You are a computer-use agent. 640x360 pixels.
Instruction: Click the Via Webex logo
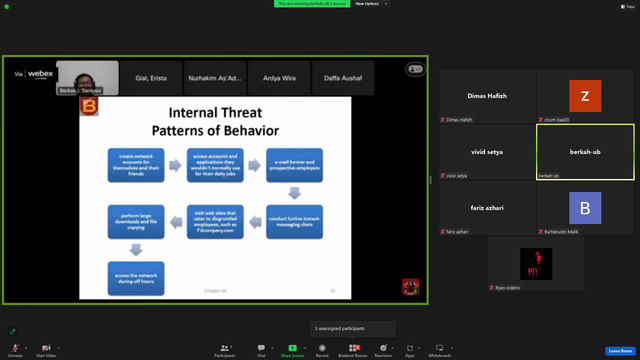click(33, 74)
